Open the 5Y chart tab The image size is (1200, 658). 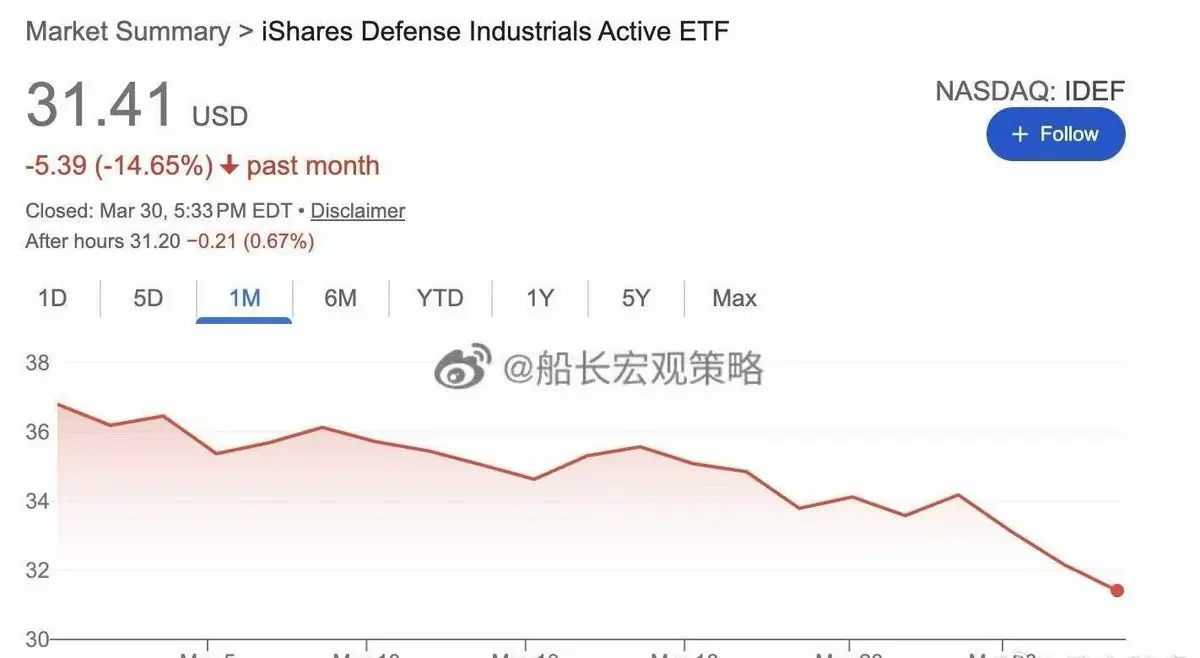tap(636, 298)
